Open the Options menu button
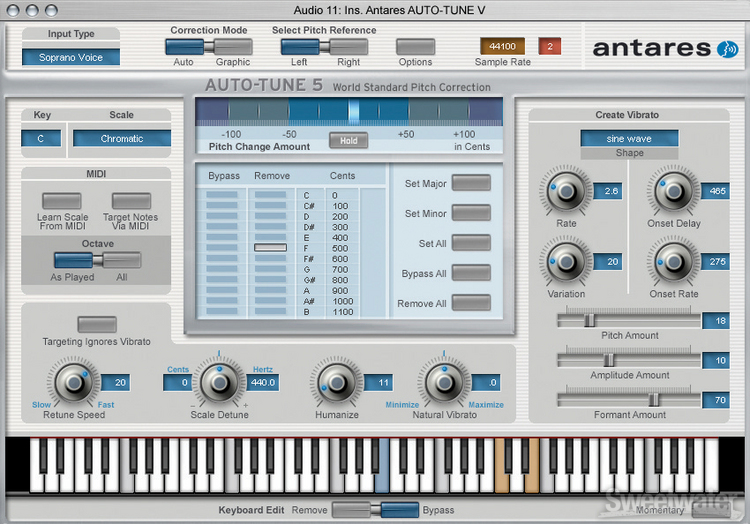Viewport: 750px width, 524px height. 415,46
